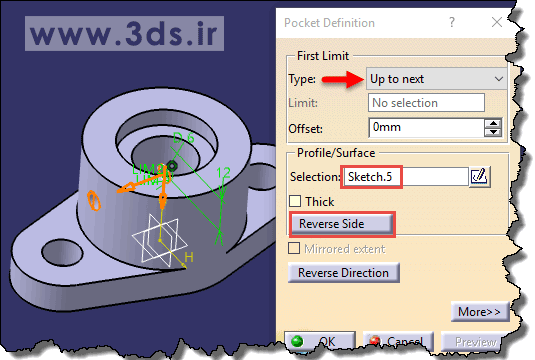Toggle the Mirrored extent checkbox

point(294,248)
